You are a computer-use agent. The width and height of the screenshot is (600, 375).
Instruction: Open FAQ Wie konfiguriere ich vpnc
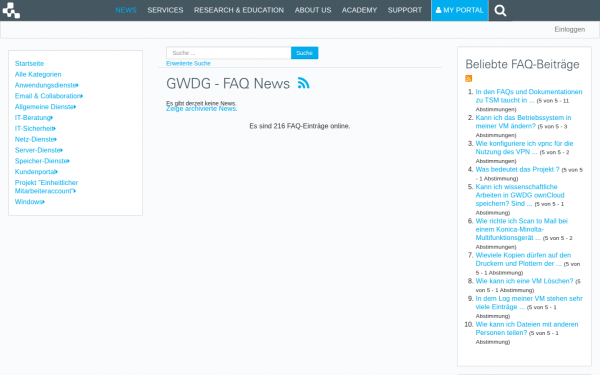click(524, 148)
